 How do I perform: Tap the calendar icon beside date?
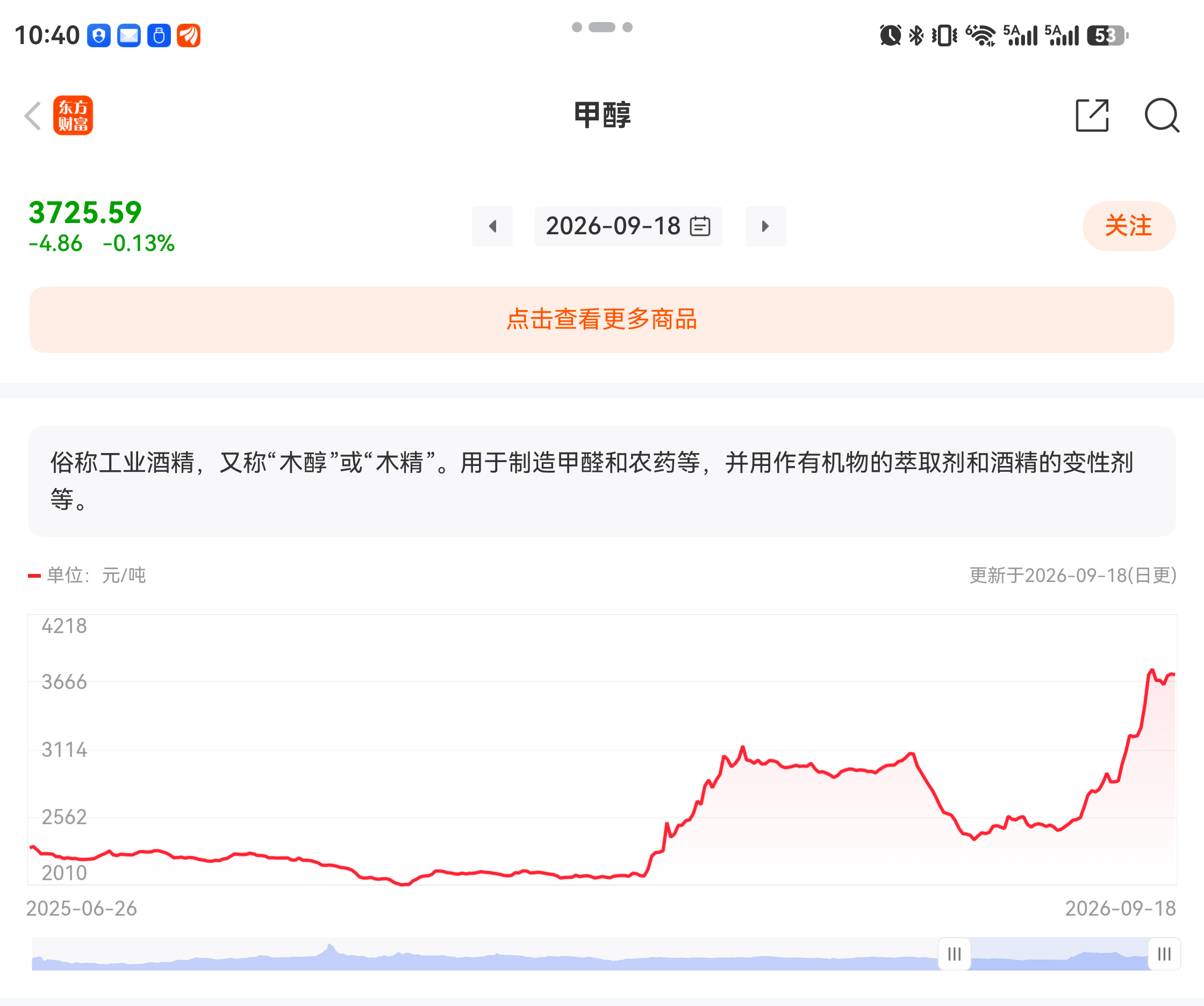(x=699, y=226)
